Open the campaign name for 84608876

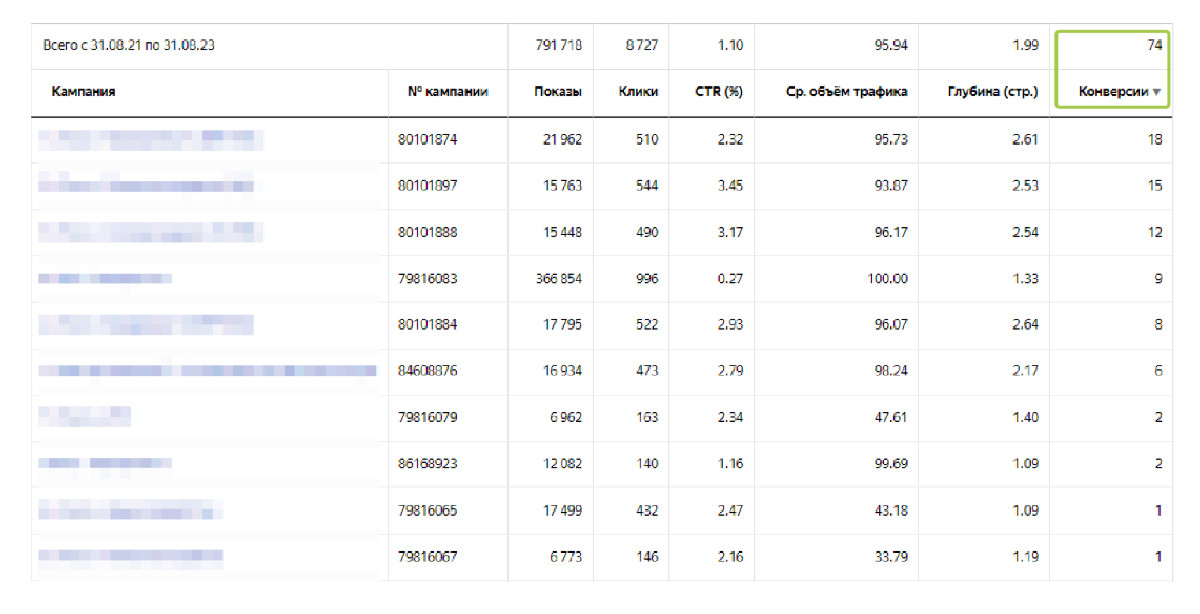[207, 371]
